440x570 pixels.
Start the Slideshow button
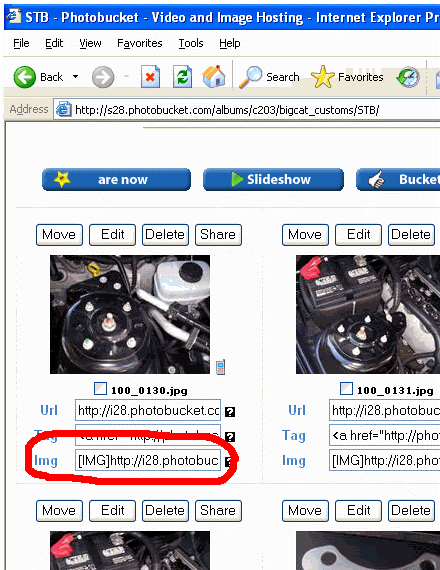point(273,179)
